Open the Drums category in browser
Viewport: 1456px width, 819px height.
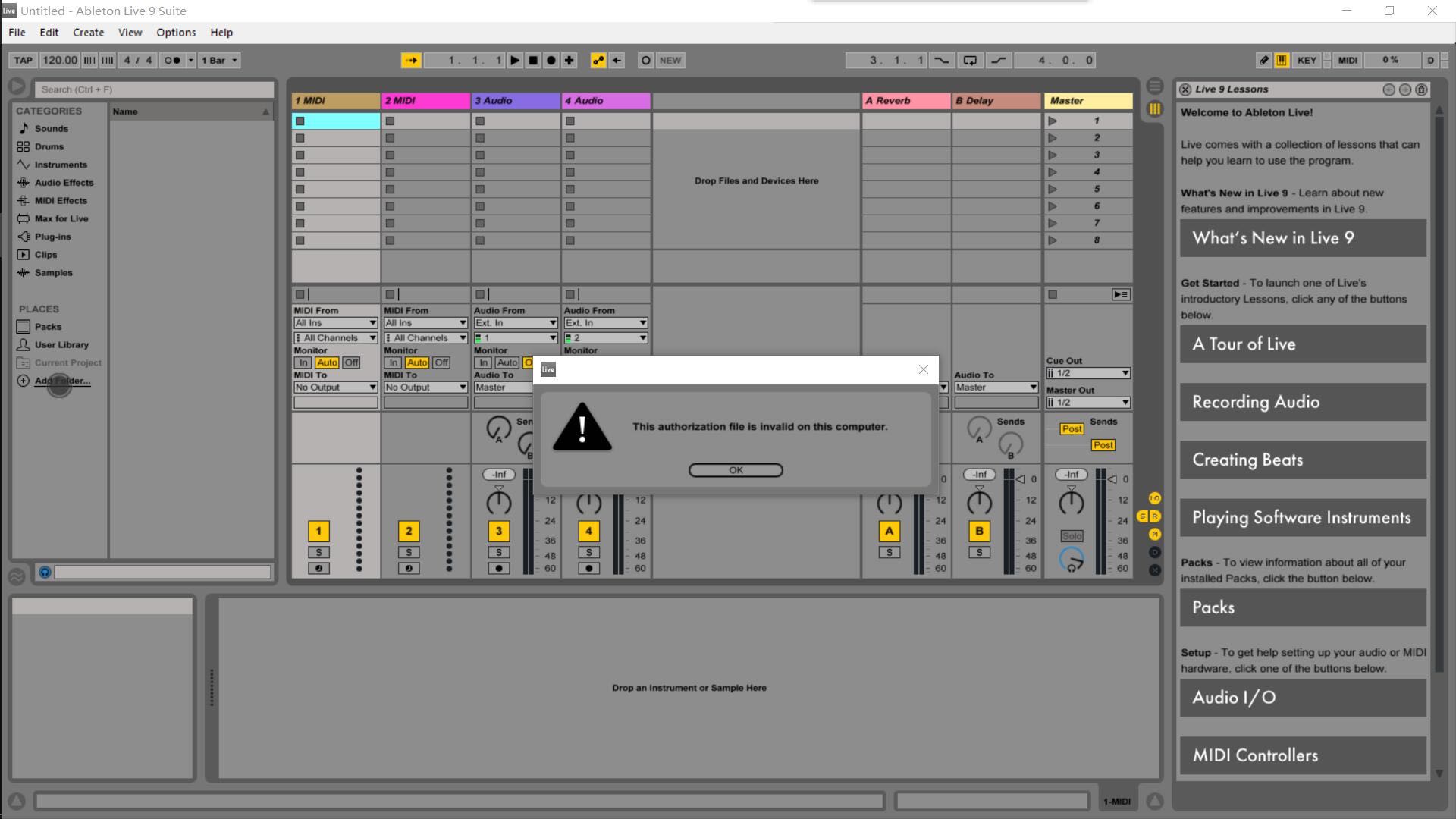tap(49, 146)
